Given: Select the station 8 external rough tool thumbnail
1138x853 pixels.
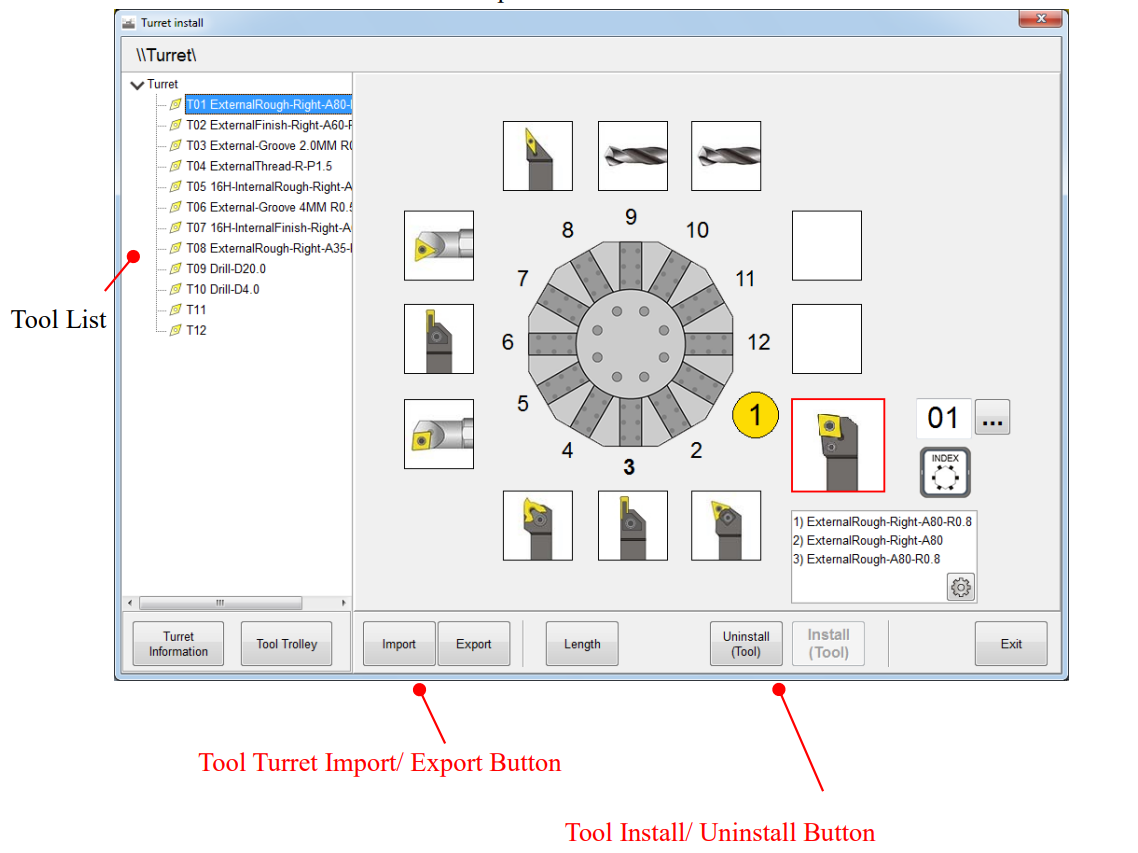Looking at the screenshot, I should 538,156.
